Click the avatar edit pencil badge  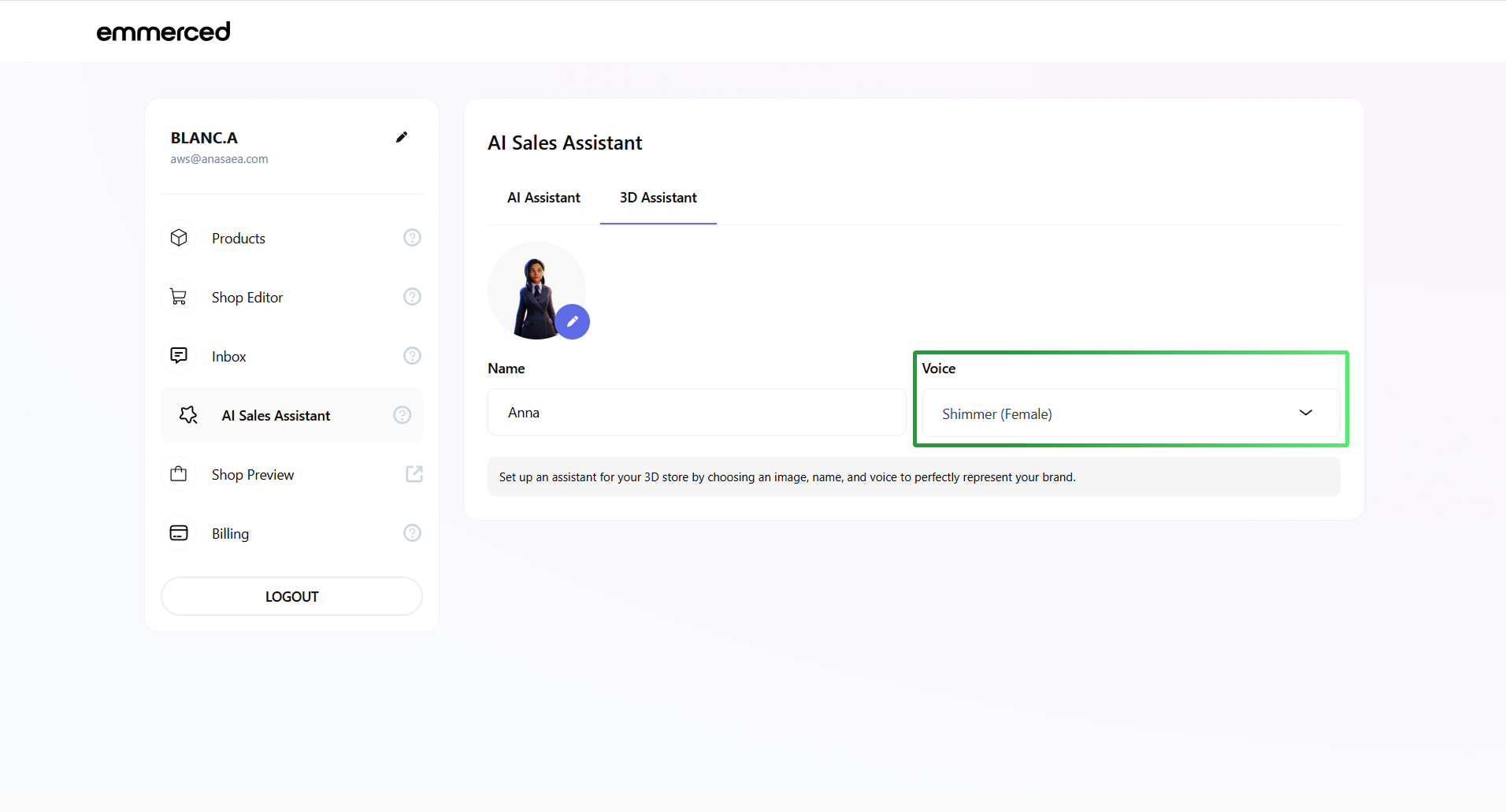click(573, 321)
